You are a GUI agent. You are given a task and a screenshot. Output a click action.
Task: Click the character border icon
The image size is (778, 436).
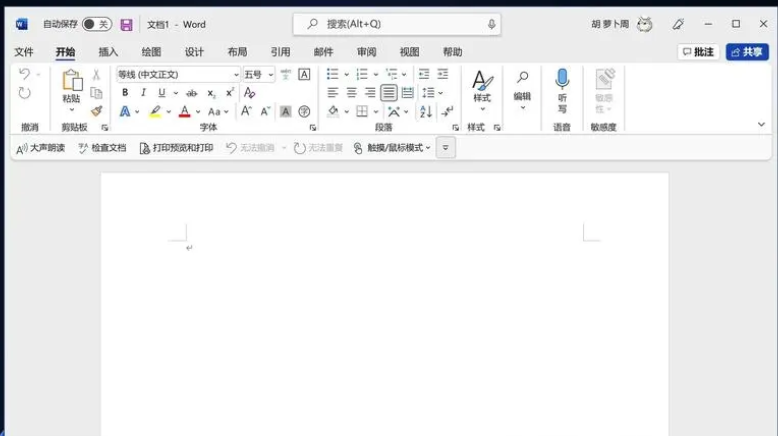coord(304,74)
